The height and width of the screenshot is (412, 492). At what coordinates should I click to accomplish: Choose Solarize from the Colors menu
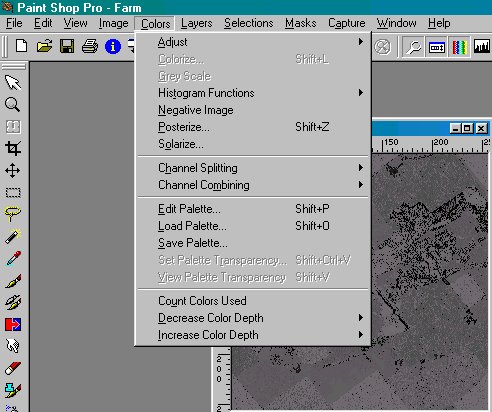[x=253, y=144]
